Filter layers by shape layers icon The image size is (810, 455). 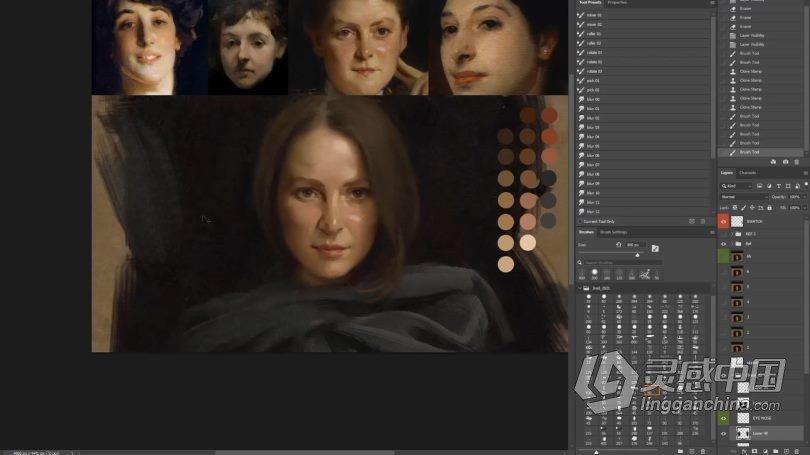click(788, 186)
